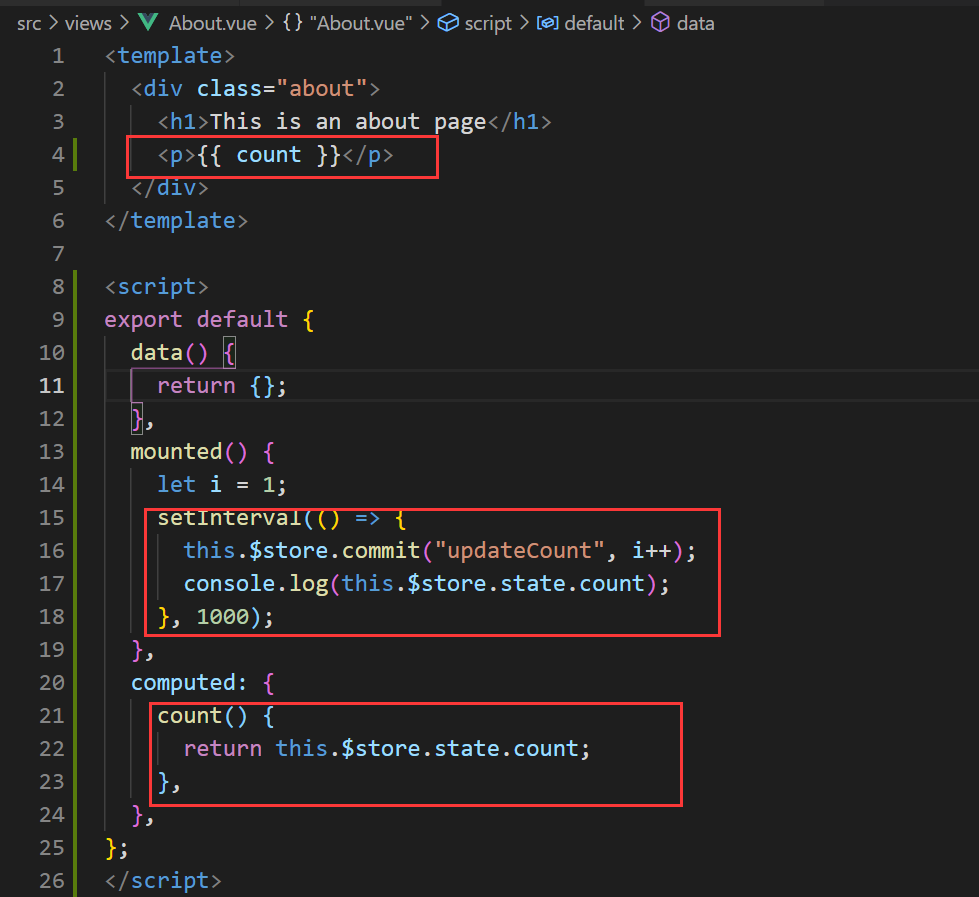Click the chevron before the script icon
Viewport: 979px width, 897px height.
point(425,24)
